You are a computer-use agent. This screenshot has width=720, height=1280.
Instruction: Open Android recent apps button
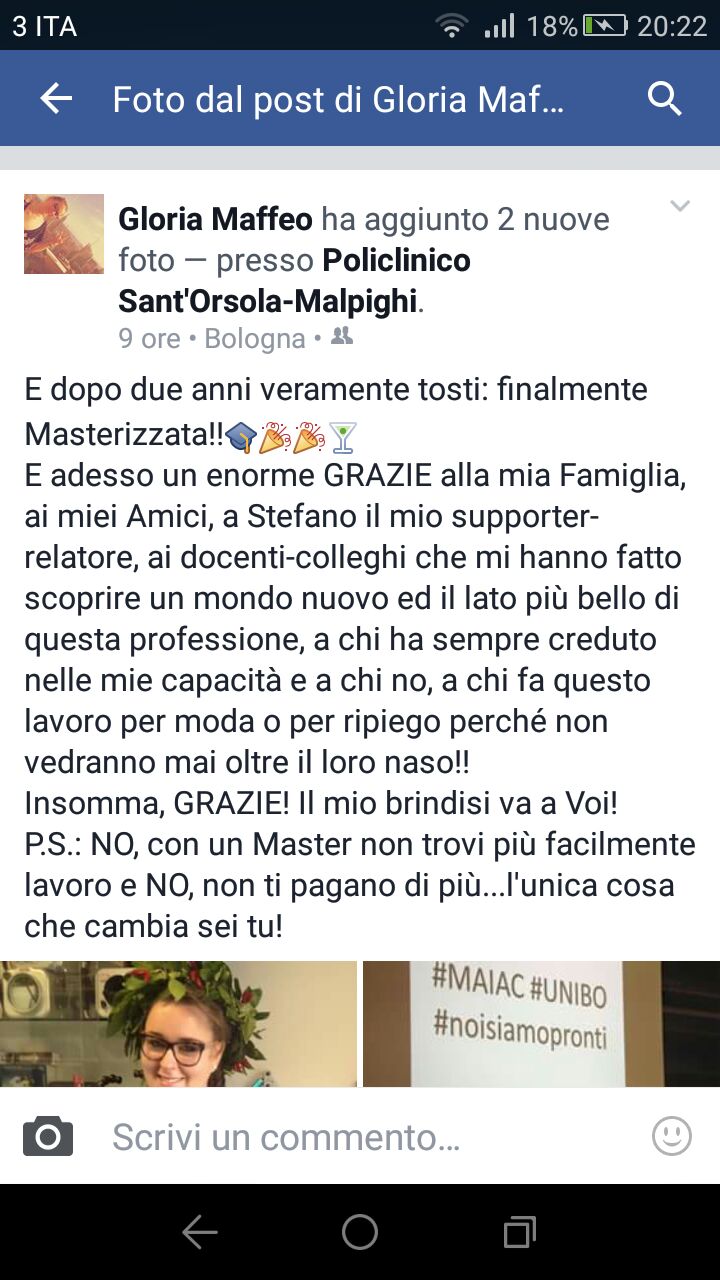519,1233
